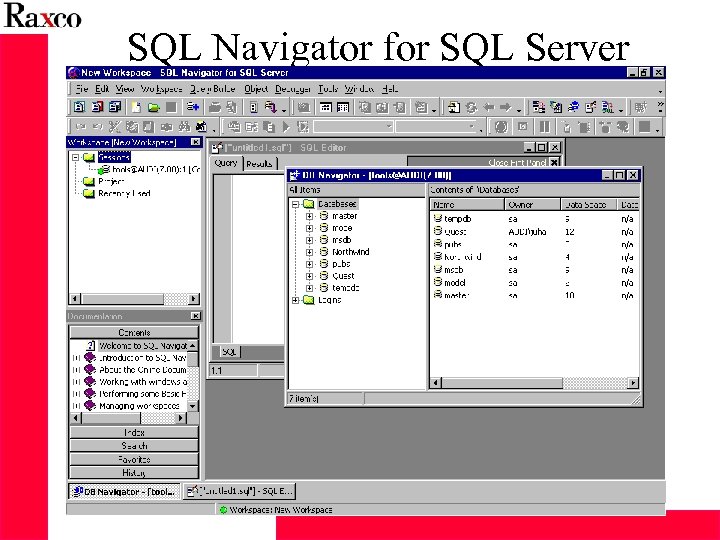720x540 pixels.
Task: Click the blue people icon in top toolbar
Action: click(x=573, y=107)
